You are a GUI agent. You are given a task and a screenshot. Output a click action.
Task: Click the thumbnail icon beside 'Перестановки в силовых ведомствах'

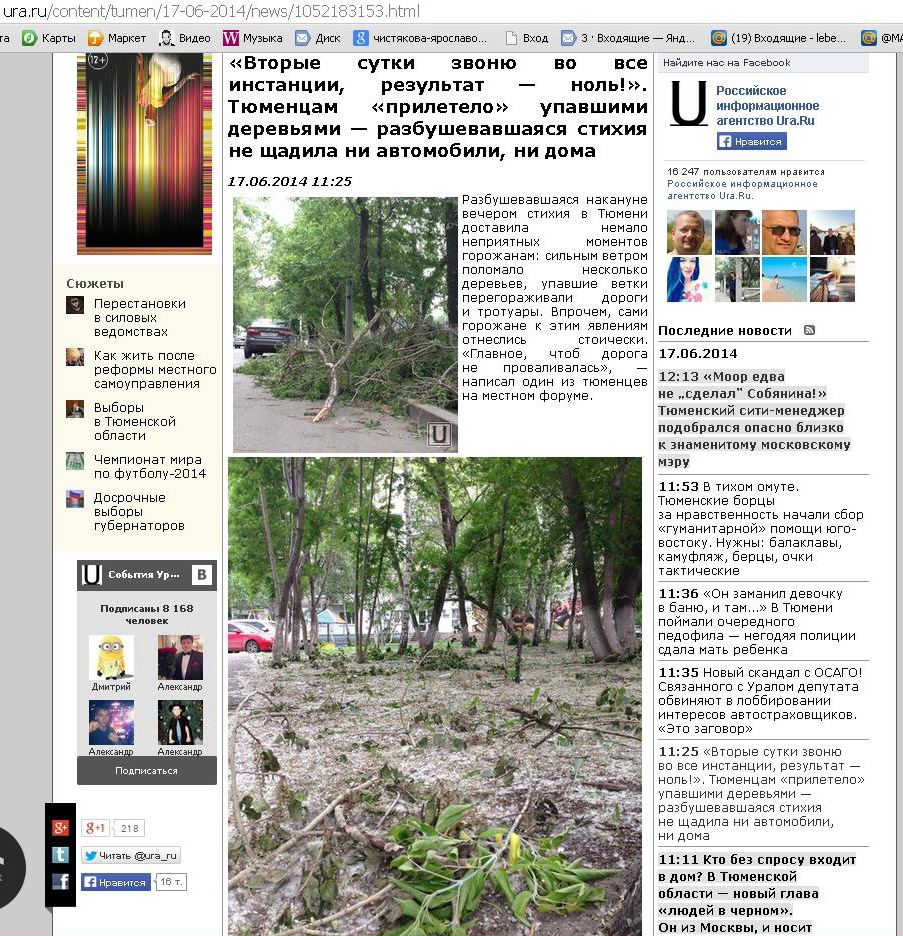75,305
